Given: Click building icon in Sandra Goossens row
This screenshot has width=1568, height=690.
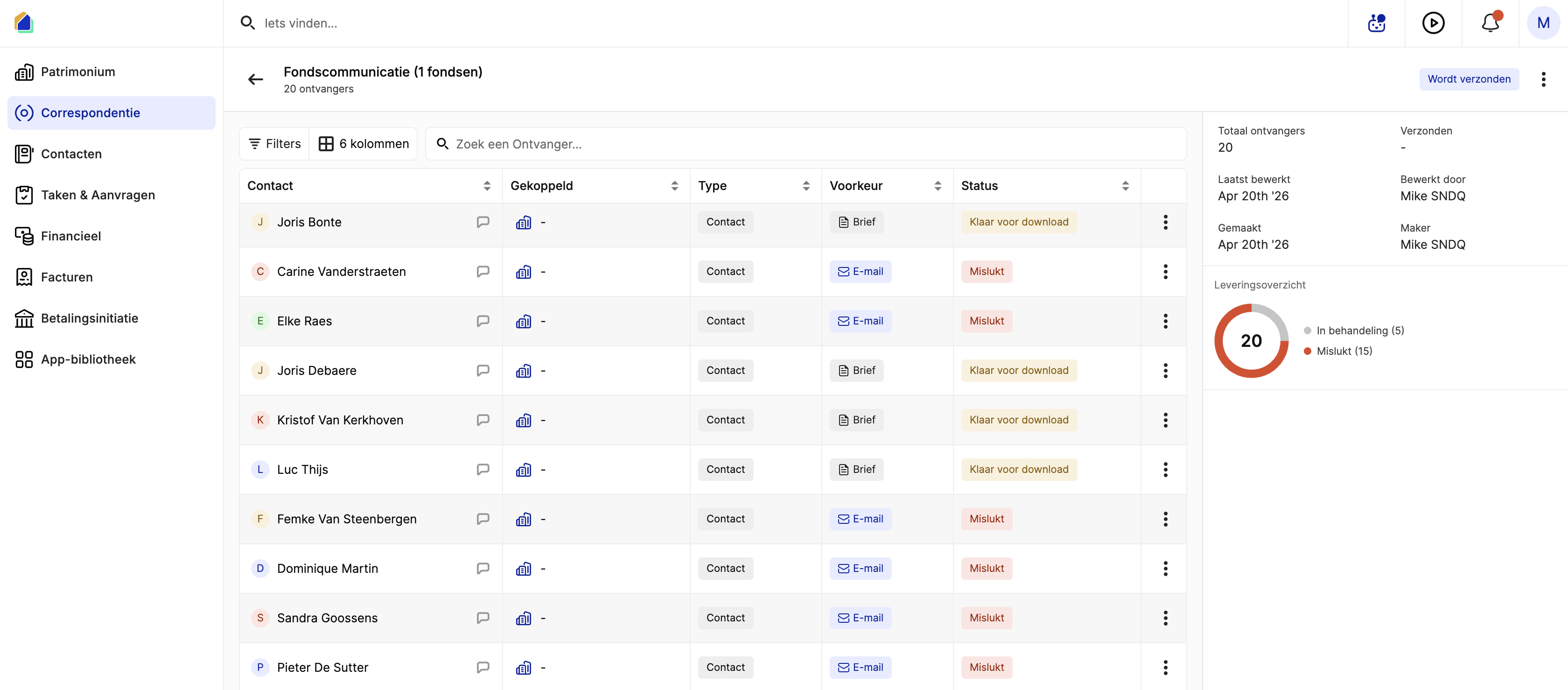Looking at the screenshot, I should pos(524,618).
